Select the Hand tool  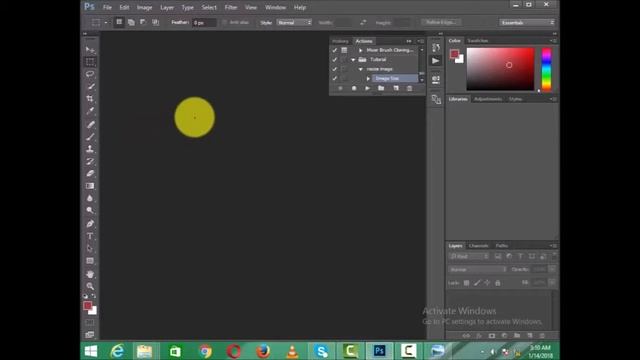[90, 274]
